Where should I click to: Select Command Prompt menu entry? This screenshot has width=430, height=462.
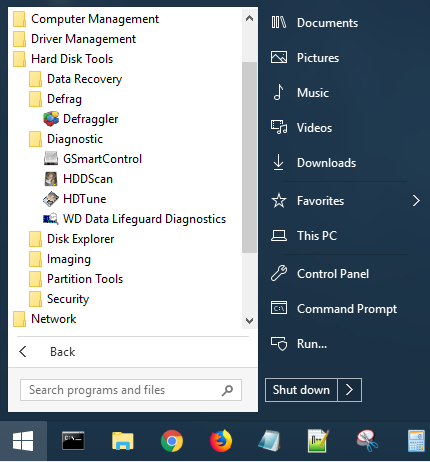point(334,309)
